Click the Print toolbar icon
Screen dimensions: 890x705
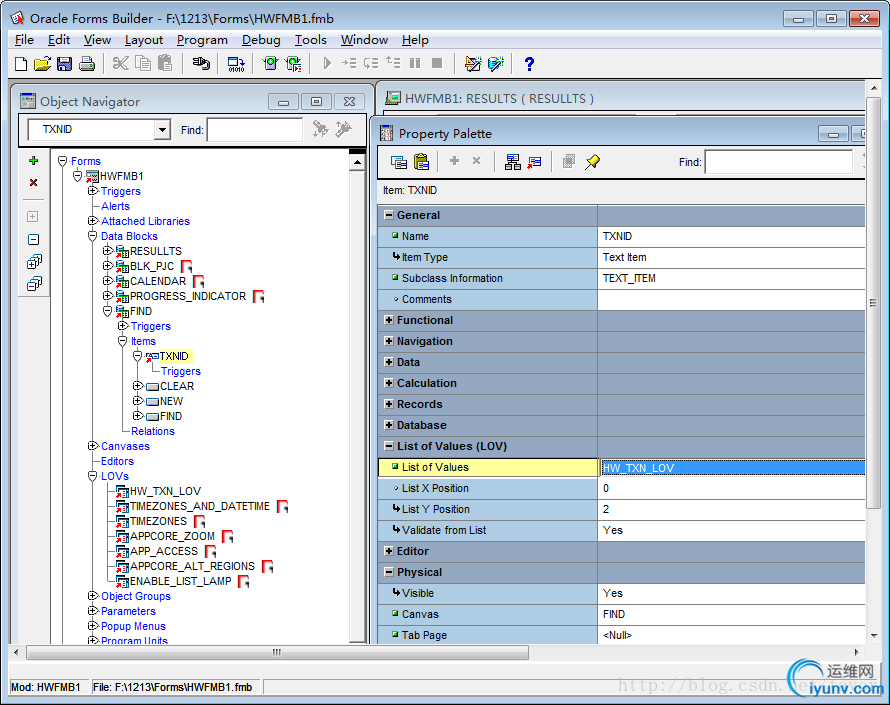point(87,64)
